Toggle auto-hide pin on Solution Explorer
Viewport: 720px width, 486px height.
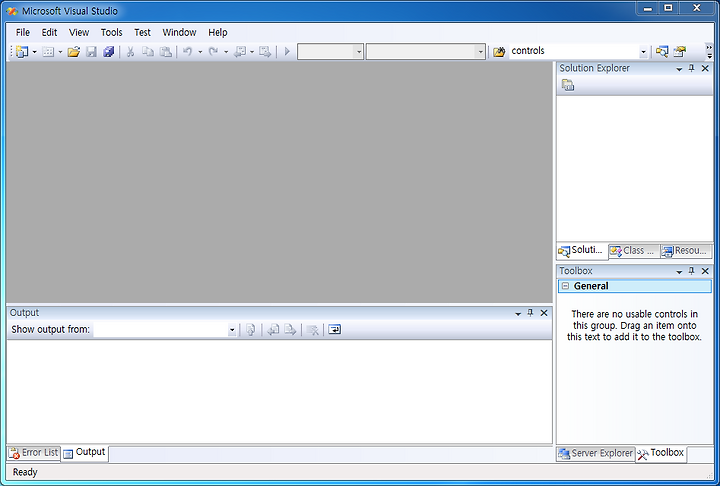pos(692,68)
